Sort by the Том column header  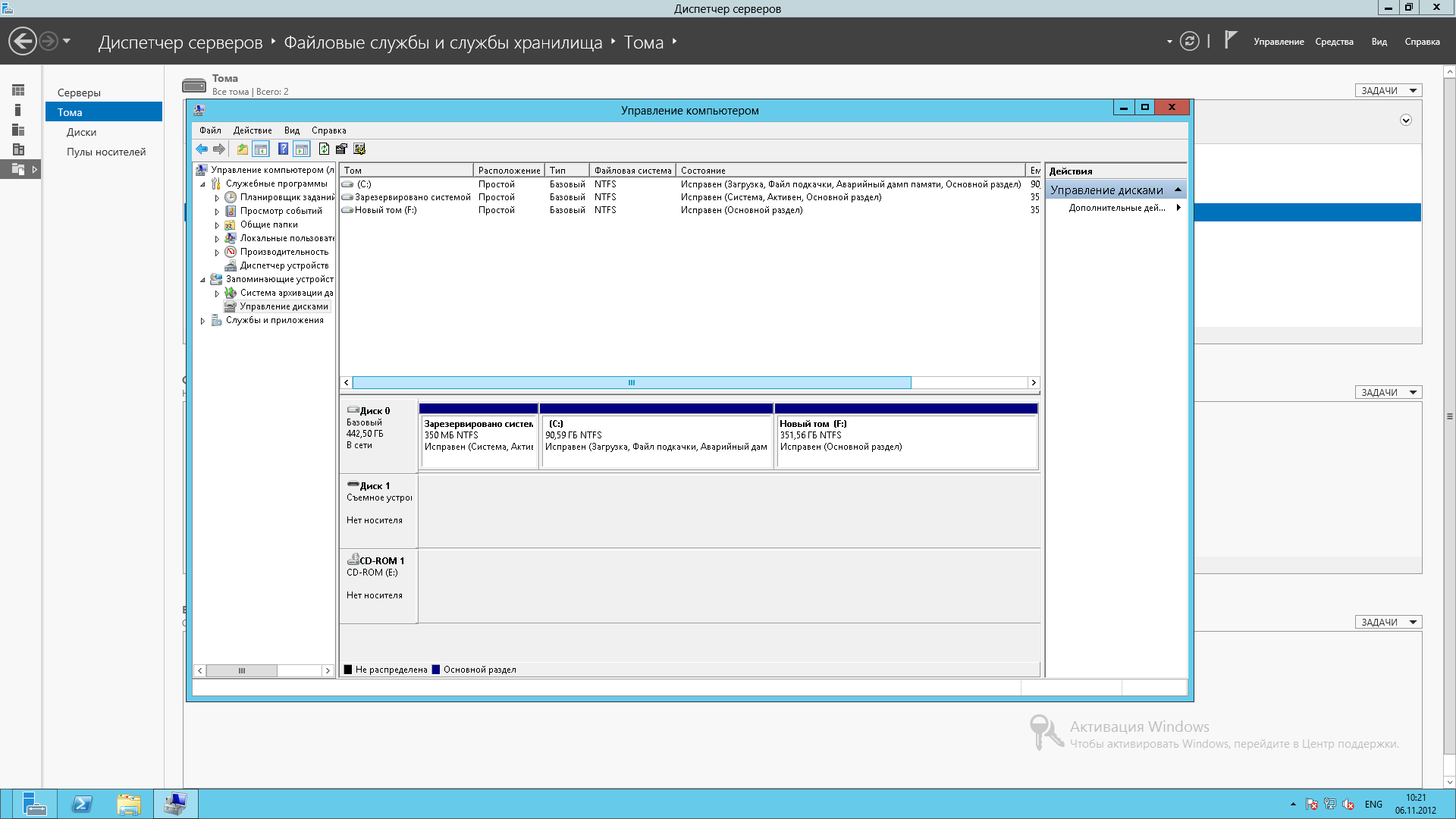click(406, 171)
